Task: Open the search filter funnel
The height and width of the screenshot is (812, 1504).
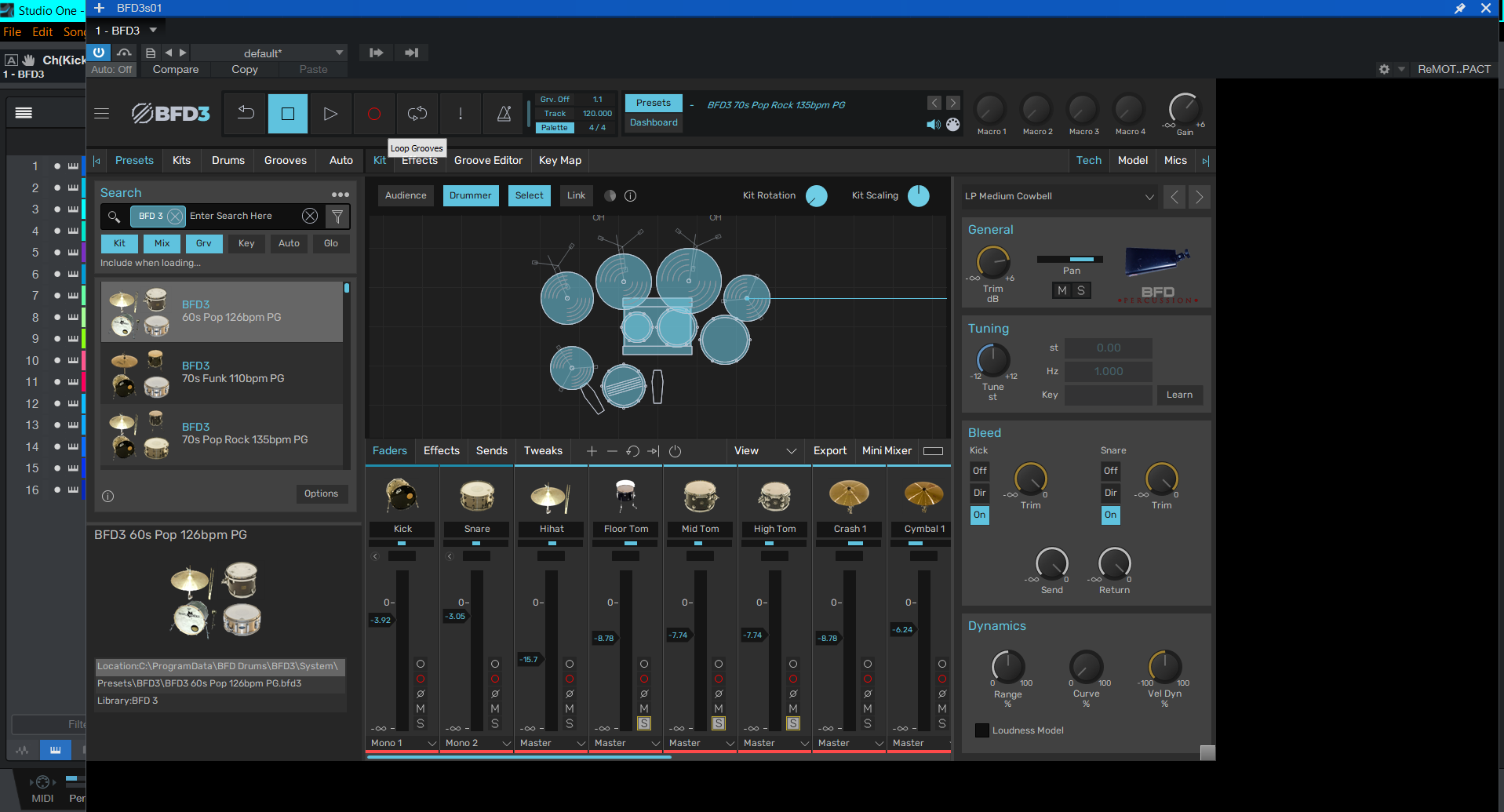Action: tap(337, 217)
